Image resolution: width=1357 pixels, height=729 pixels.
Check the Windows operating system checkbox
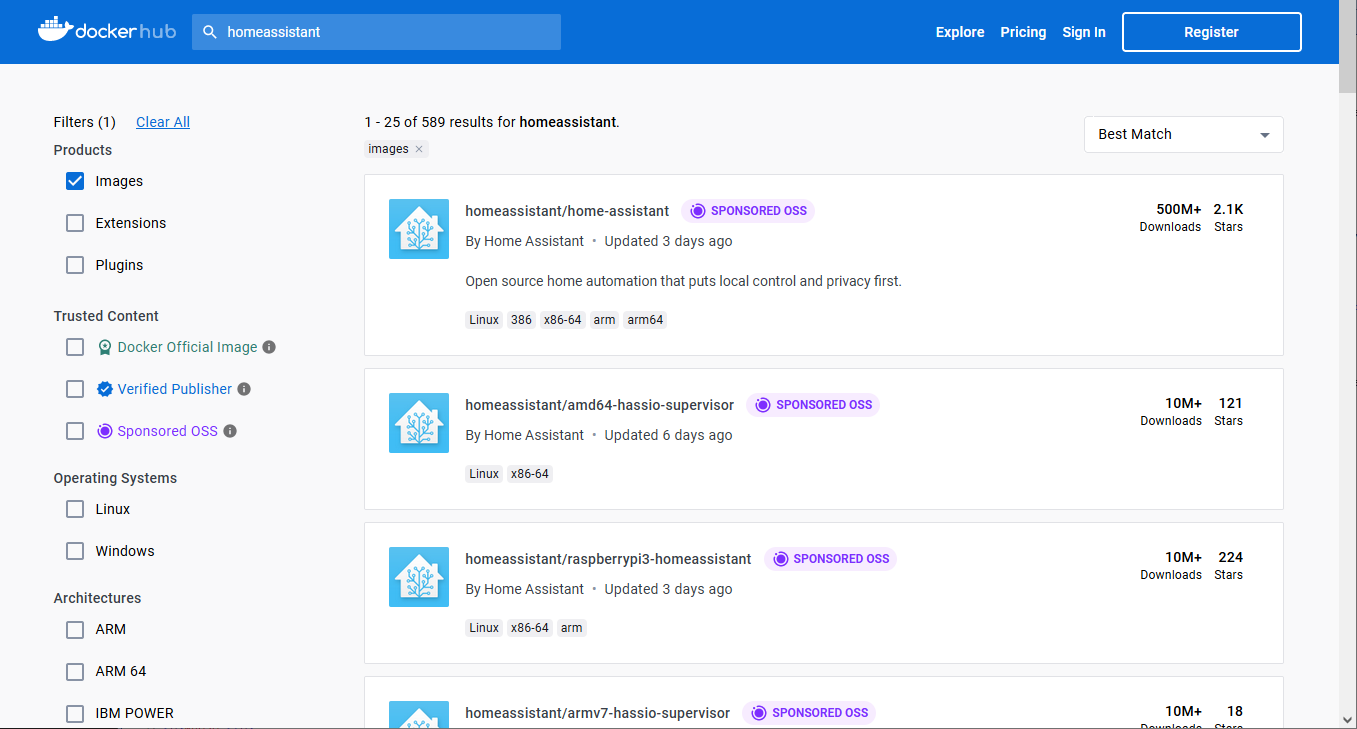[75, 551]
